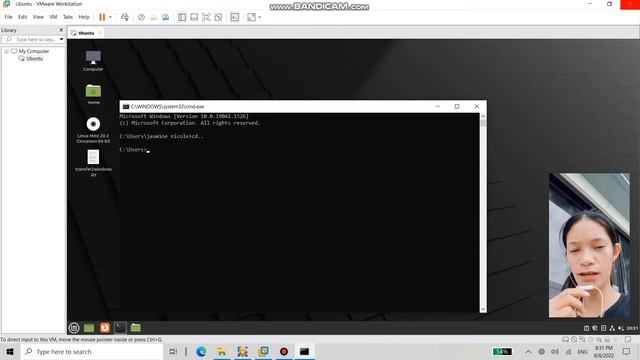Open the Help menu
This screenshot has width=640, height=360.
point(84,17)
